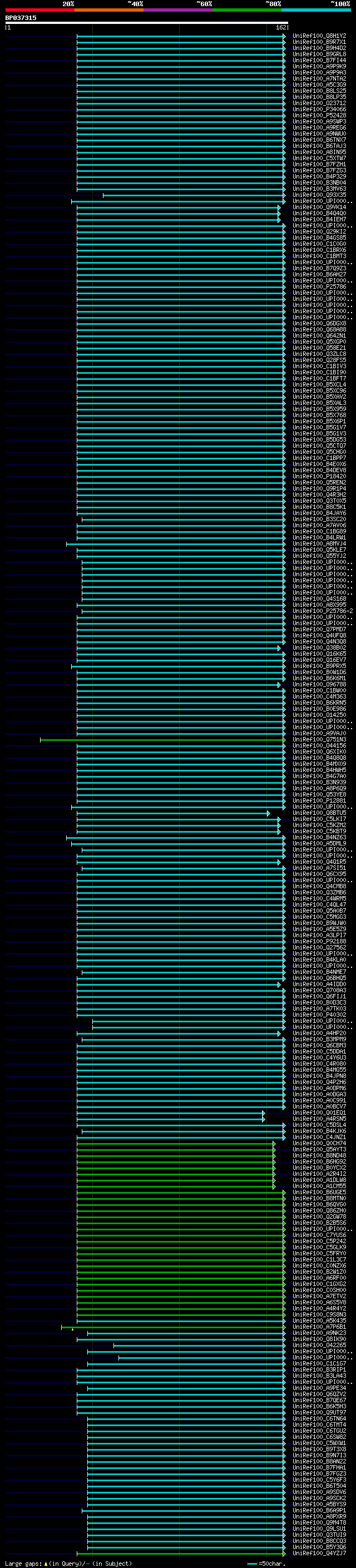
Task: Select hit label UniRef100_A5C3G9
Action: [319, 85]
